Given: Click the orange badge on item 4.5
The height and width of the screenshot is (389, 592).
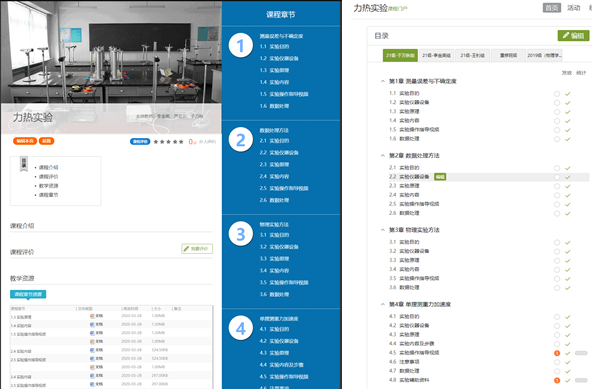Looking at the screenshot, I should pos(557,353).
